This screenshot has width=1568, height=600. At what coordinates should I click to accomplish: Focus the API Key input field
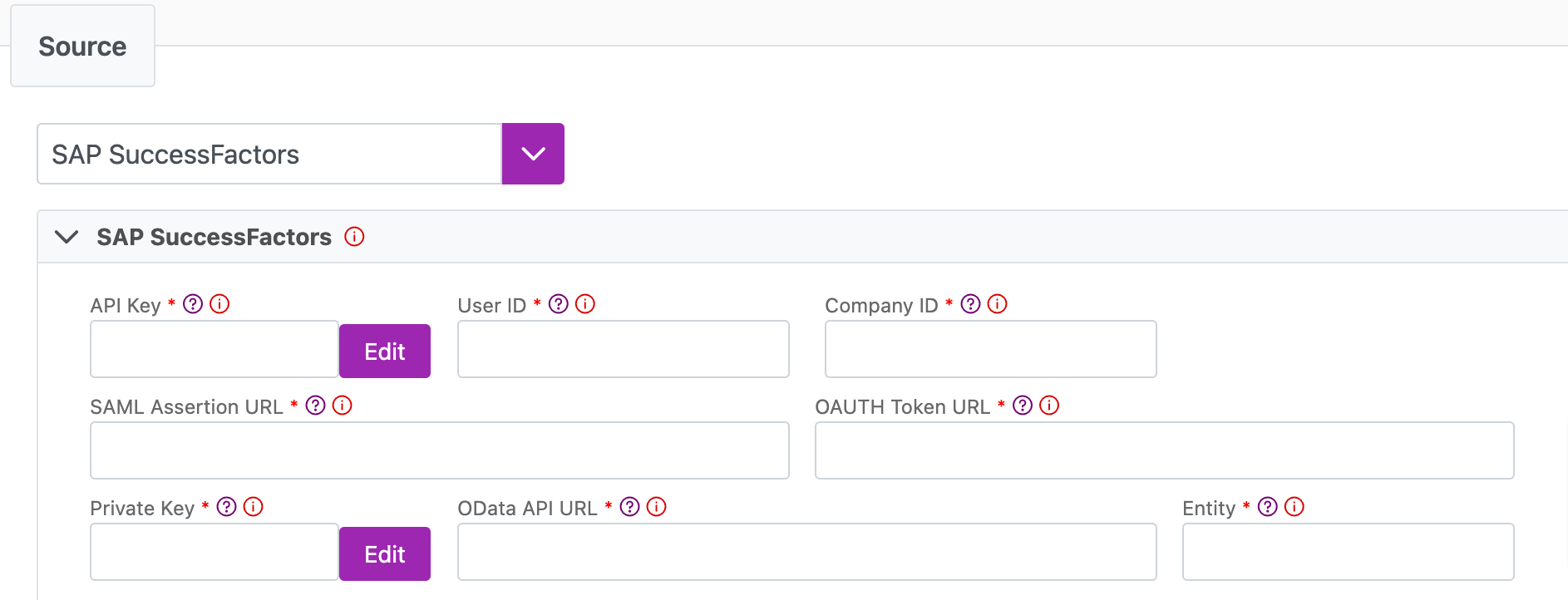tap(214, 349)
